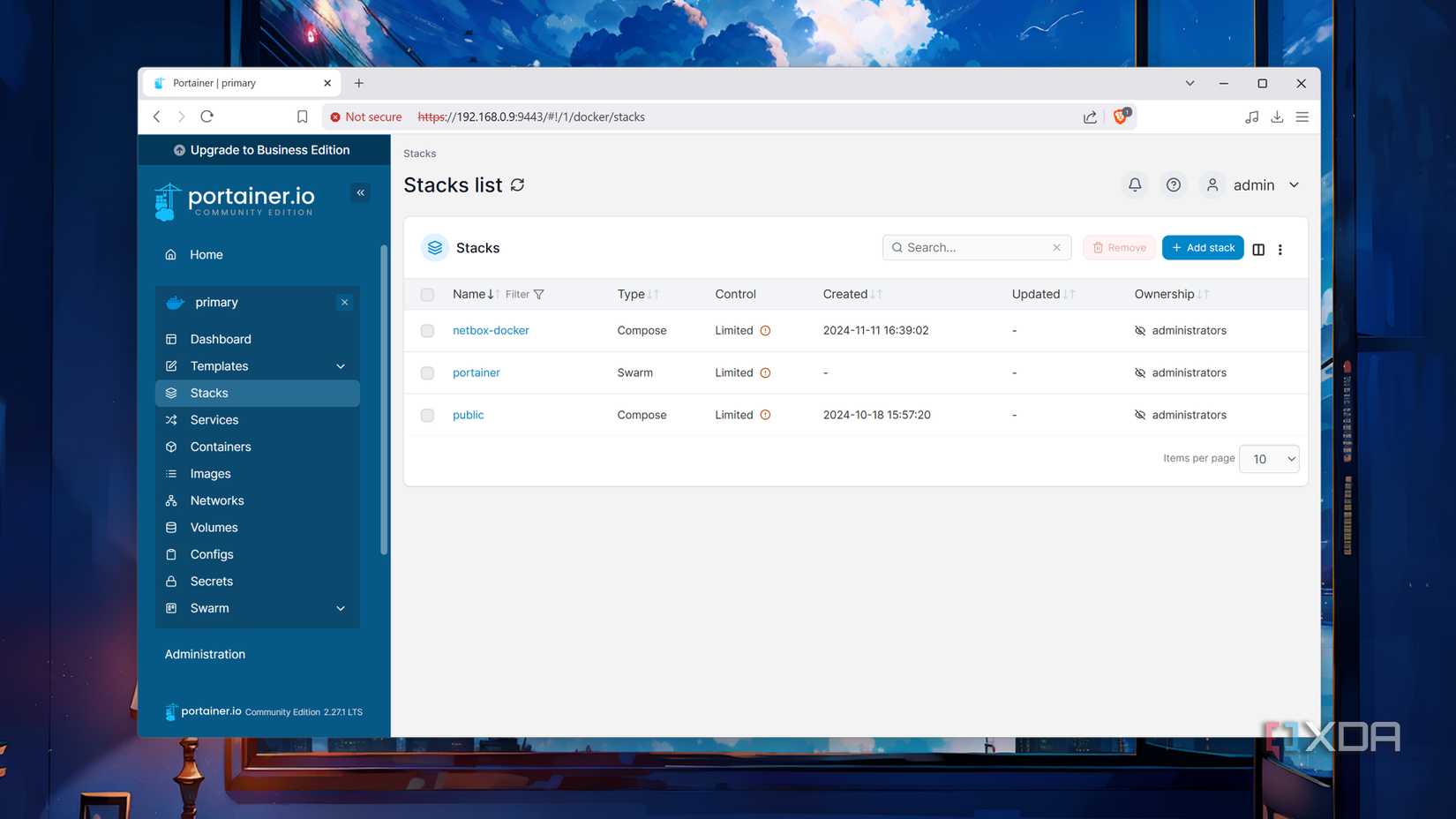Click the Add stack button

click(1203, 247)
